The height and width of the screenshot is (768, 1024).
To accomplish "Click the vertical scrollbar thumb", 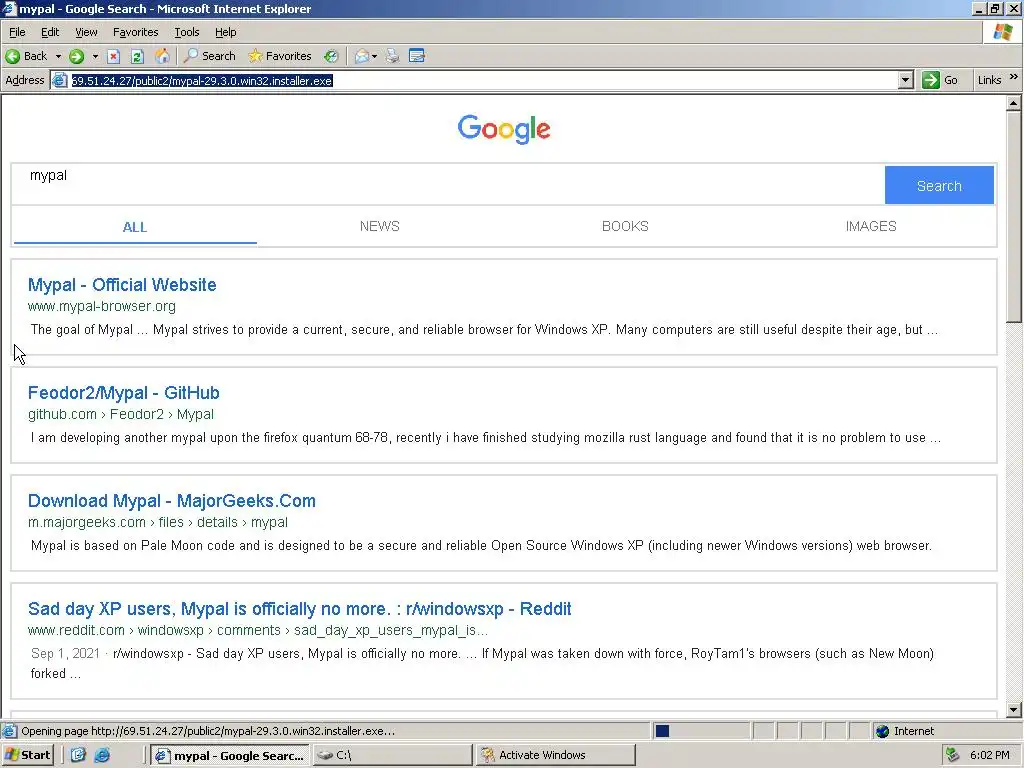I will click(x=1014, y=216).
